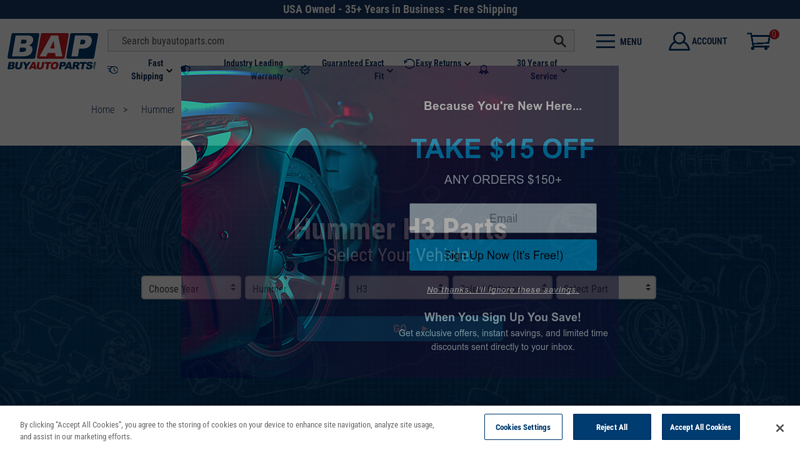800x450 pixels.
Task: Click Accept All Cookies button
Action: 701,427
